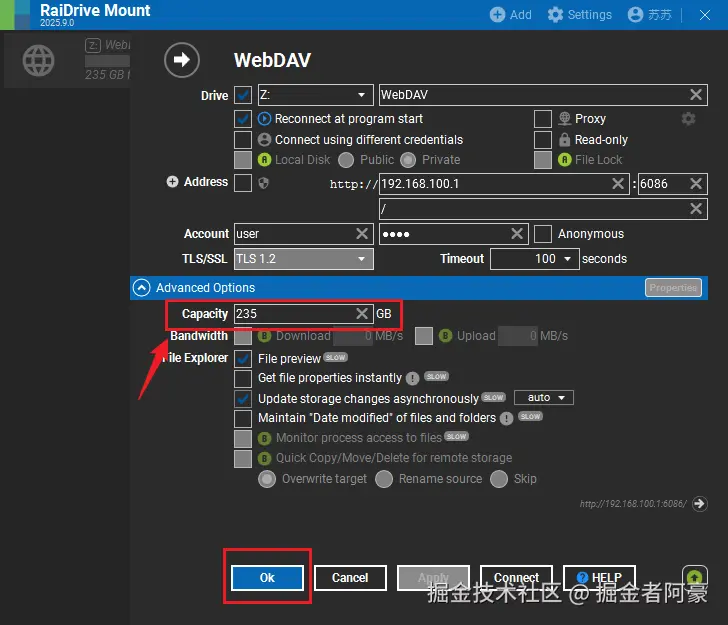This screenshot has width=728, height=625.
Task: Select the Skip radio option
Action: pos(499,479)
